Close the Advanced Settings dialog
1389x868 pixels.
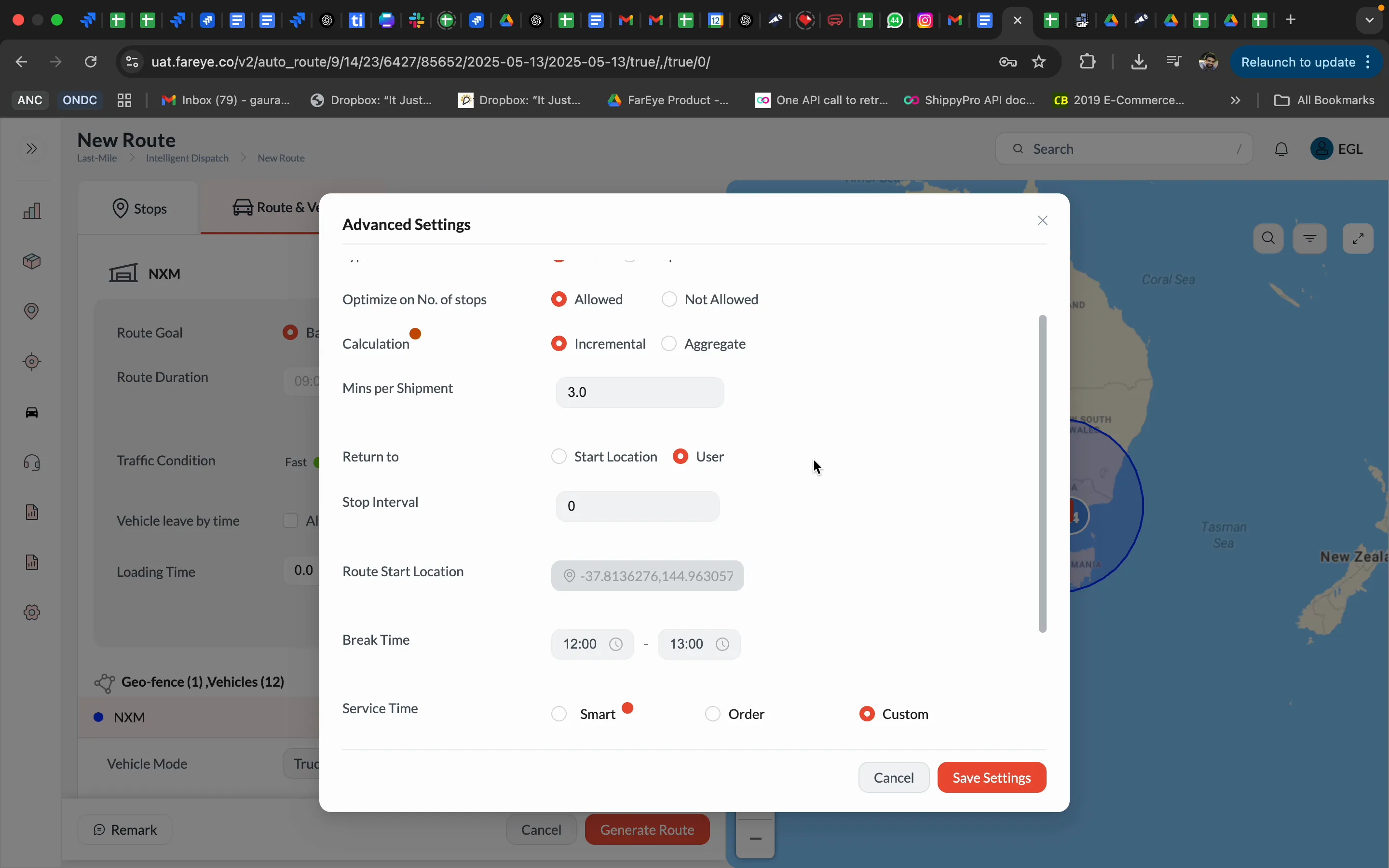point(1043,220)
